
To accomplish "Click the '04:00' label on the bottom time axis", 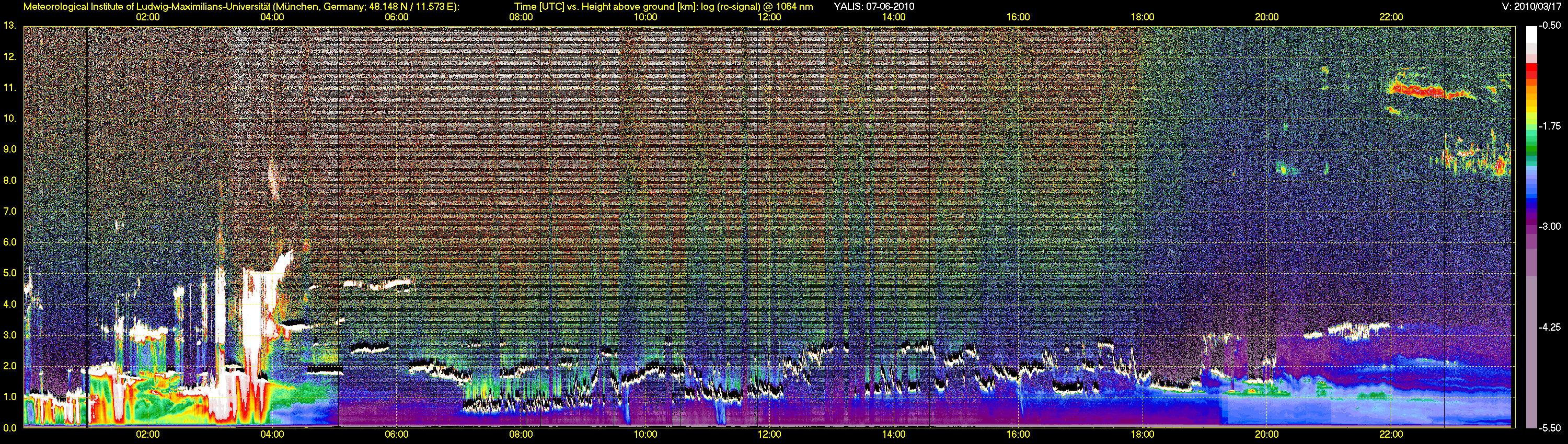I will [272, 434].
